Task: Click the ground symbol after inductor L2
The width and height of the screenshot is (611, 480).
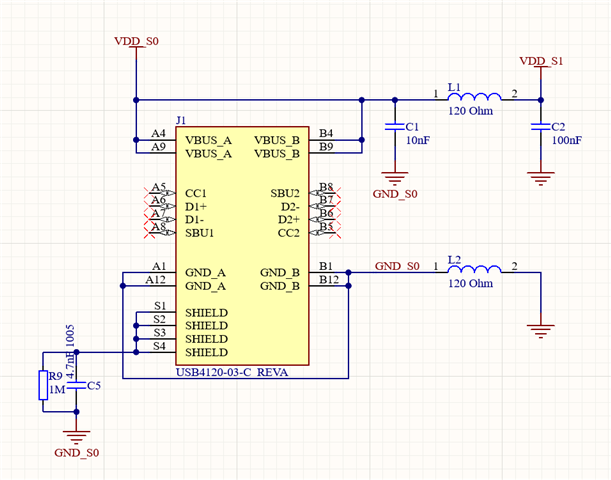Action: click(540, 331)
